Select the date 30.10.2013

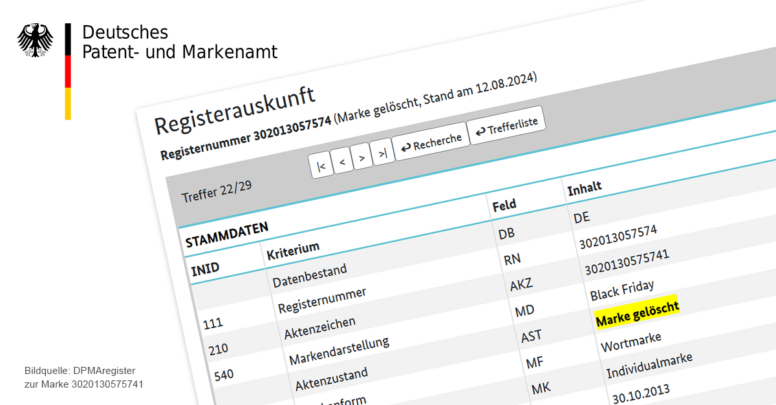pyautogui.click(x=641, y=394)
